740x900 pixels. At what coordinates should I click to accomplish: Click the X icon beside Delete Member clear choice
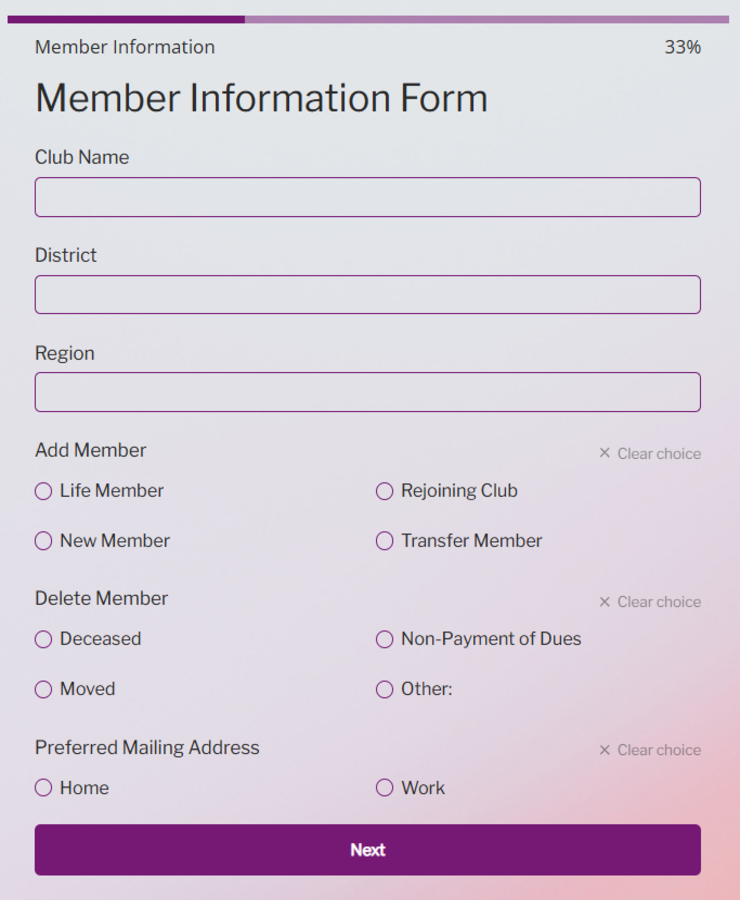coord(605,602)
